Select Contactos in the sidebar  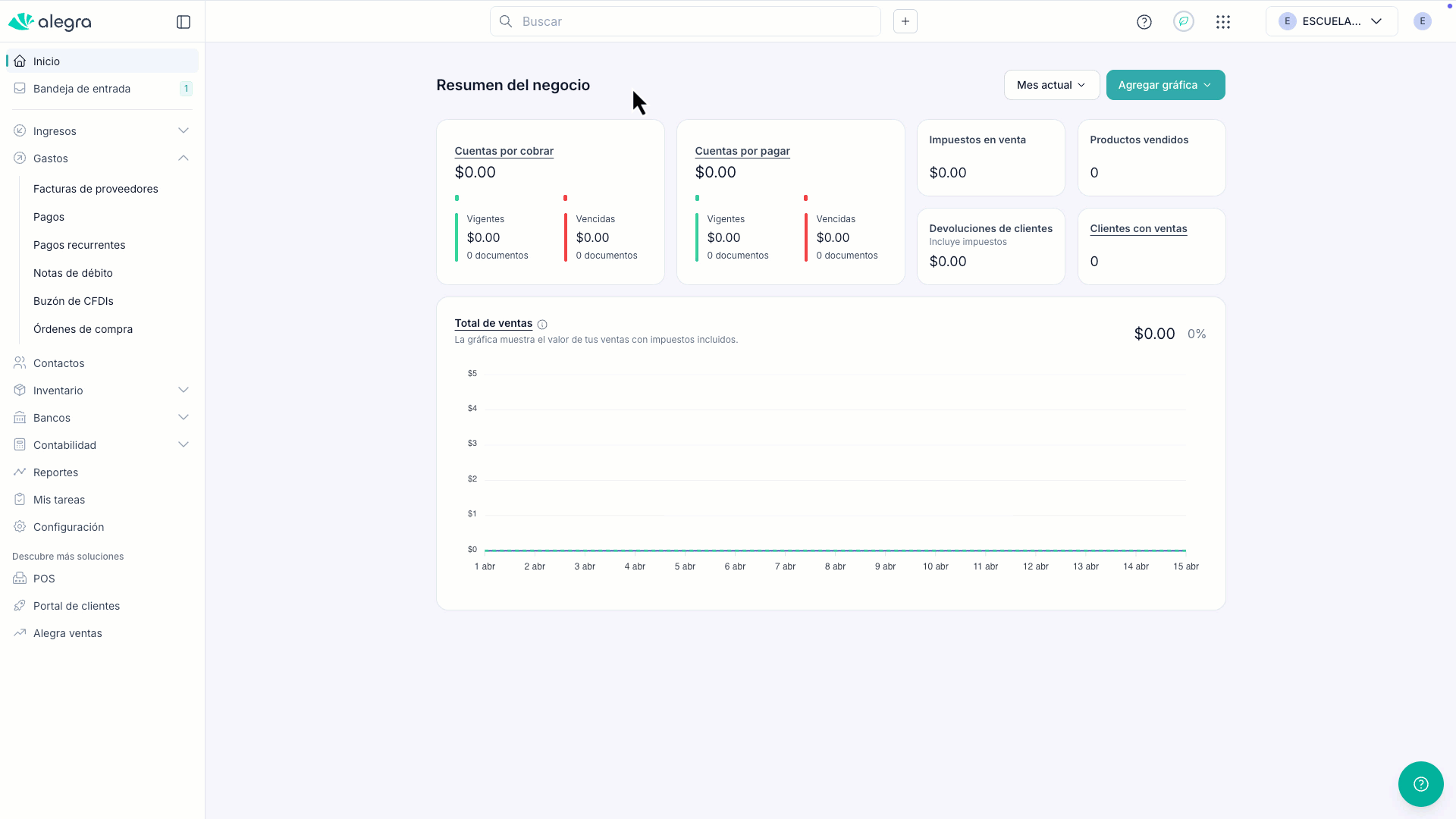[59, 362]
